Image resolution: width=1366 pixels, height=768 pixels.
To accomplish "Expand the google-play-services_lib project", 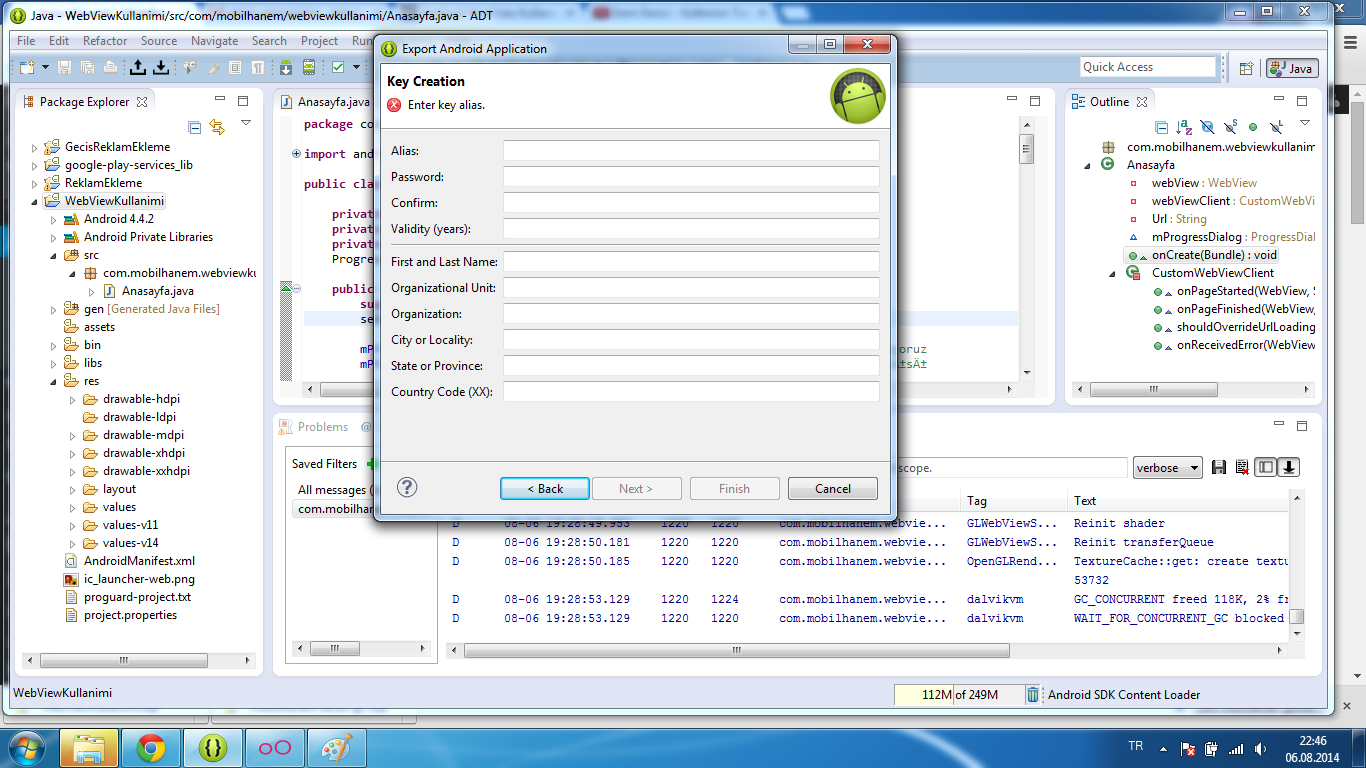I will [35, 165].
